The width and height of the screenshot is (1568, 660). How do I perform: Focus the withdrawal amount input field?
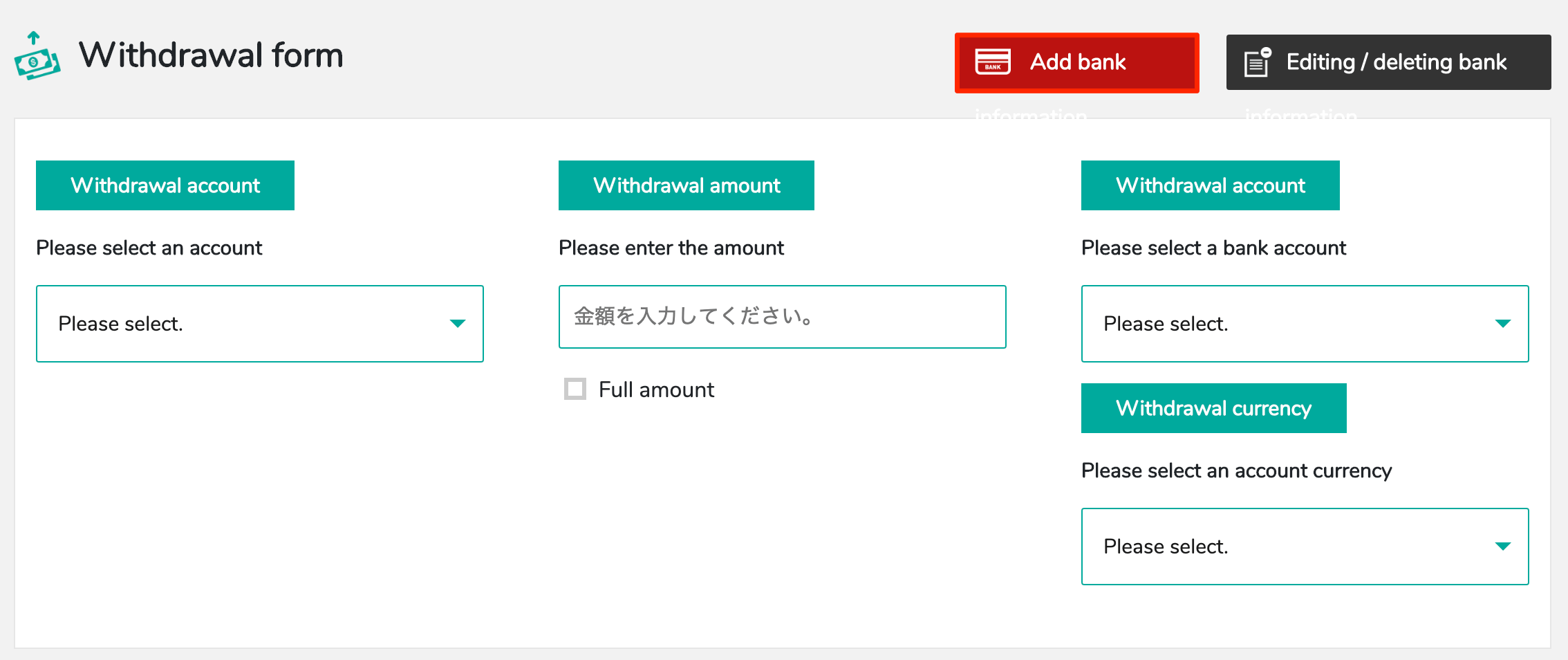(782, 317)
